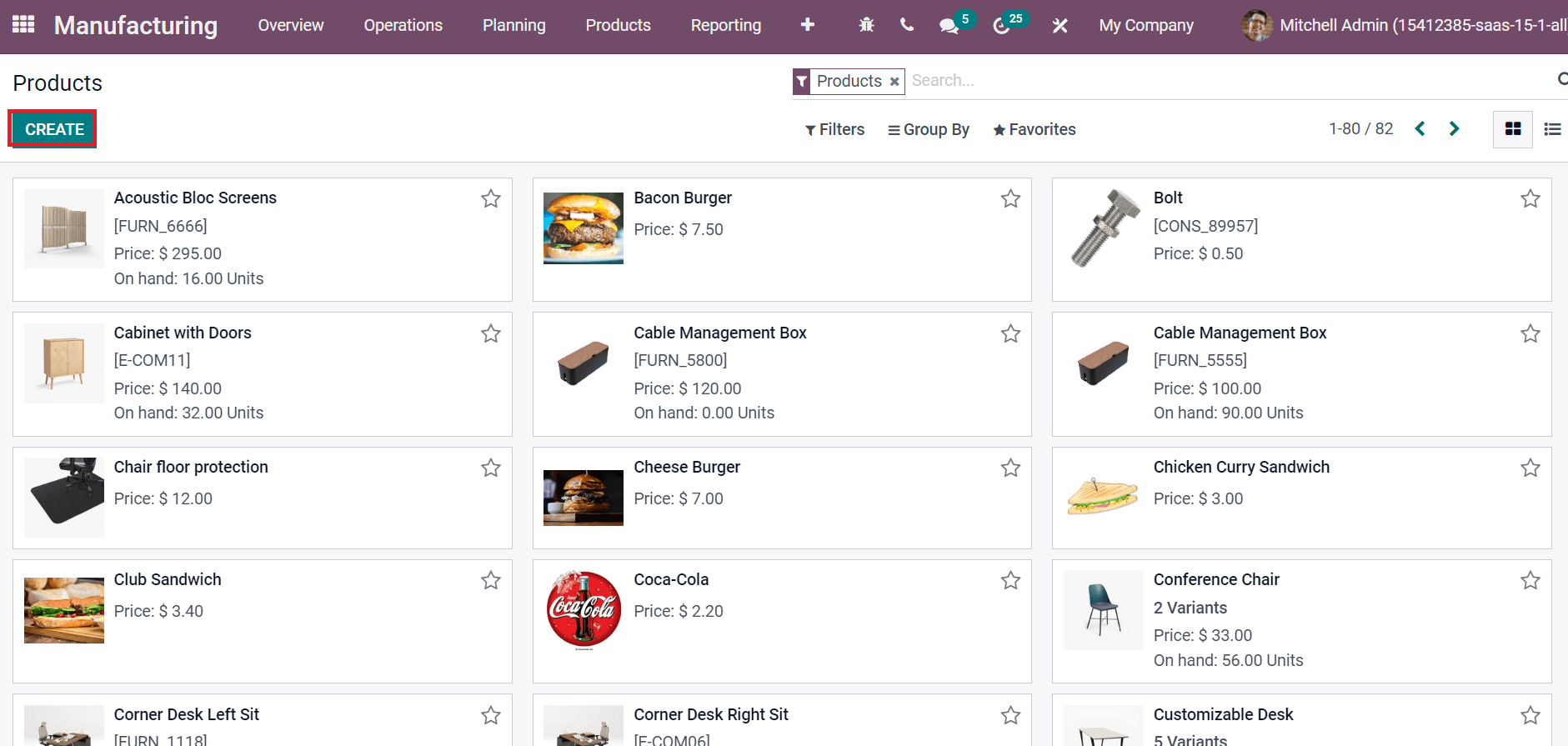1568x746 pixels.
Task: Open the Operations menu
Action: point(403,26)
